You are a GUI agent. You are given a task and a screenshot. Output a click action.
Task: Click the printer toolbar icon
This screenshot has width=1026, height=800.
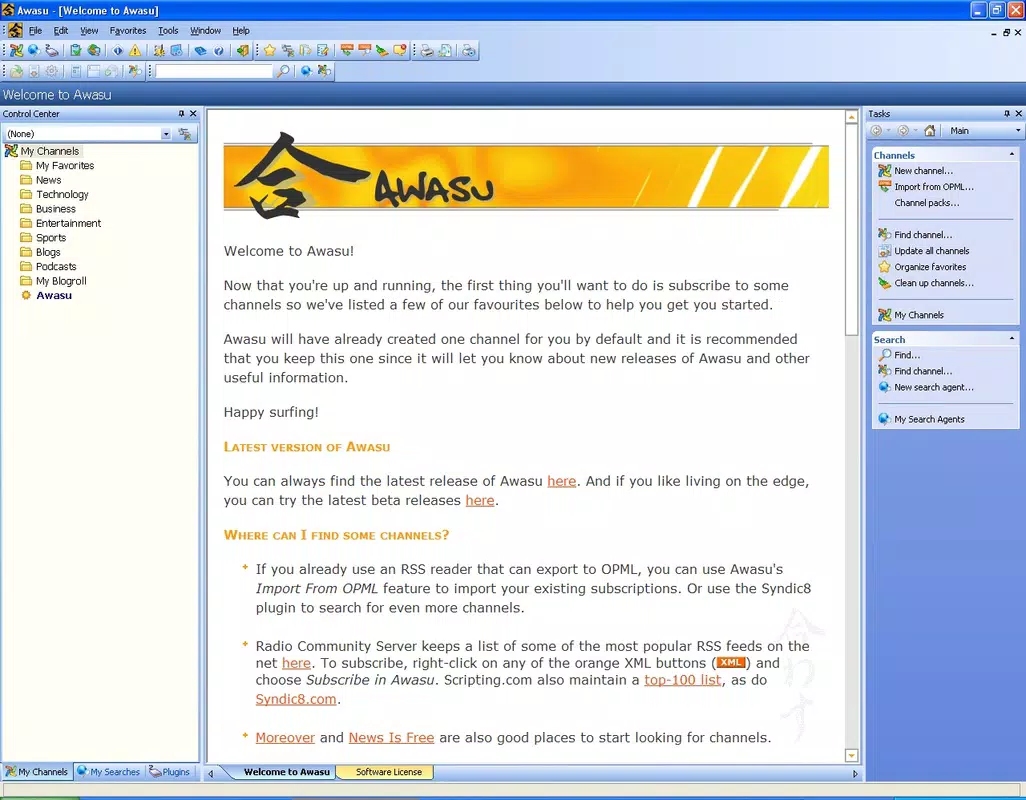point(427,50)
